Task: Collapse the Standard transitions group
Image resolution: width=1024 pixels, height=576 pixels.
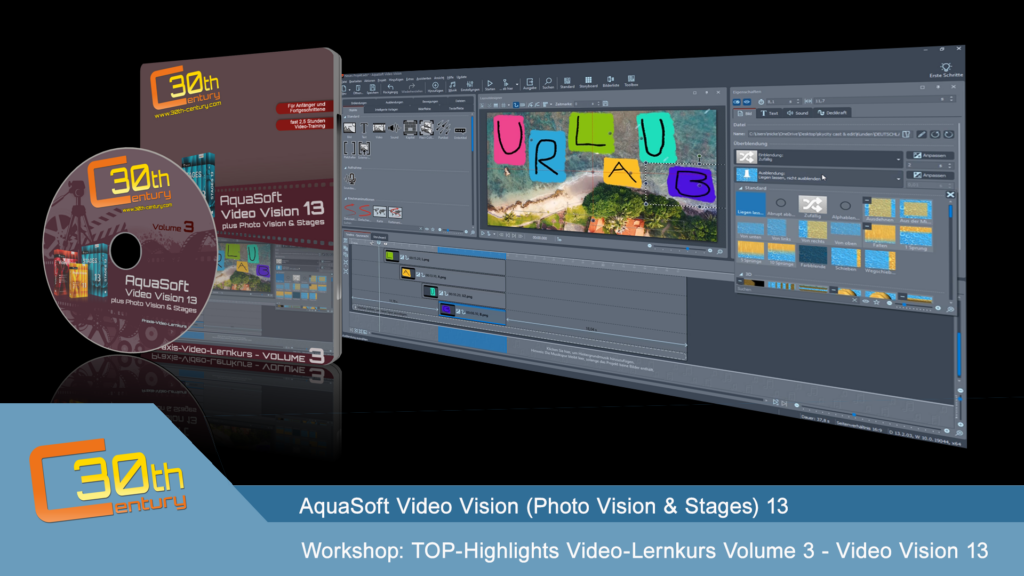Action: coord(741,189)
